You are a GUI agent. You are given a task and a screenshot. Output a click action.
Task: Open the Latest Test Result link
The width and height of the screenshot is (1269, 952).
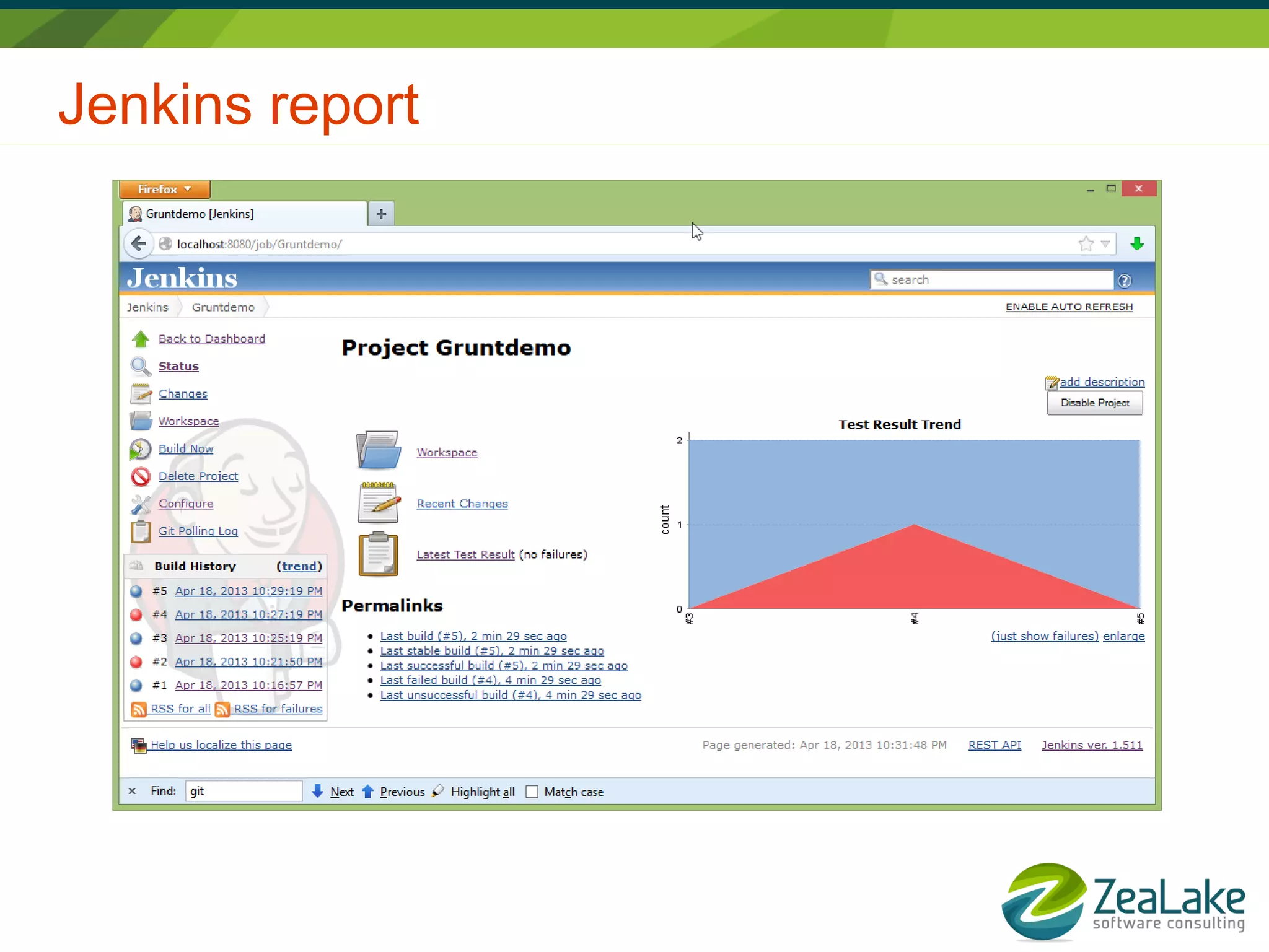coord(465,554)
